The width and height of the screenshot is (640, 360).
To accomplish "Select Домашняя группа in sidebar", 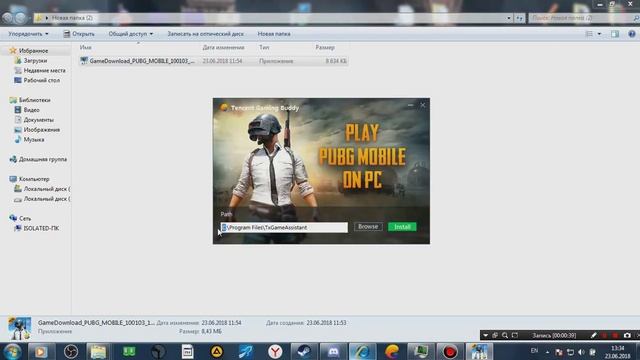I will pos(38,159).
